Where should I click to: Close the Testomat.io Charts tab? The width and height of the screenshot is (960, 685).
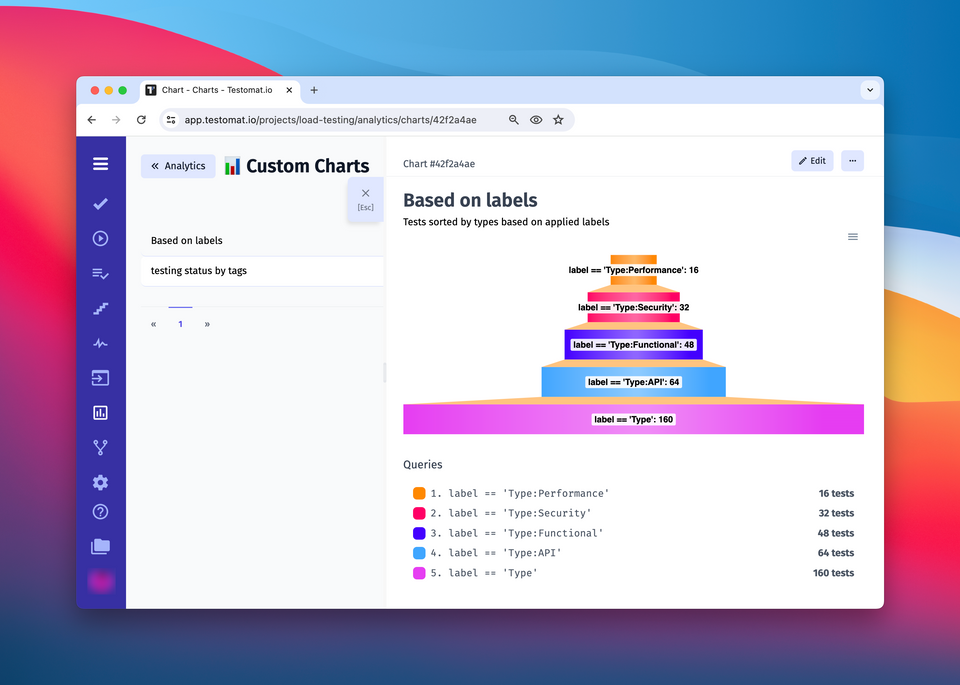tap(289, 90)
